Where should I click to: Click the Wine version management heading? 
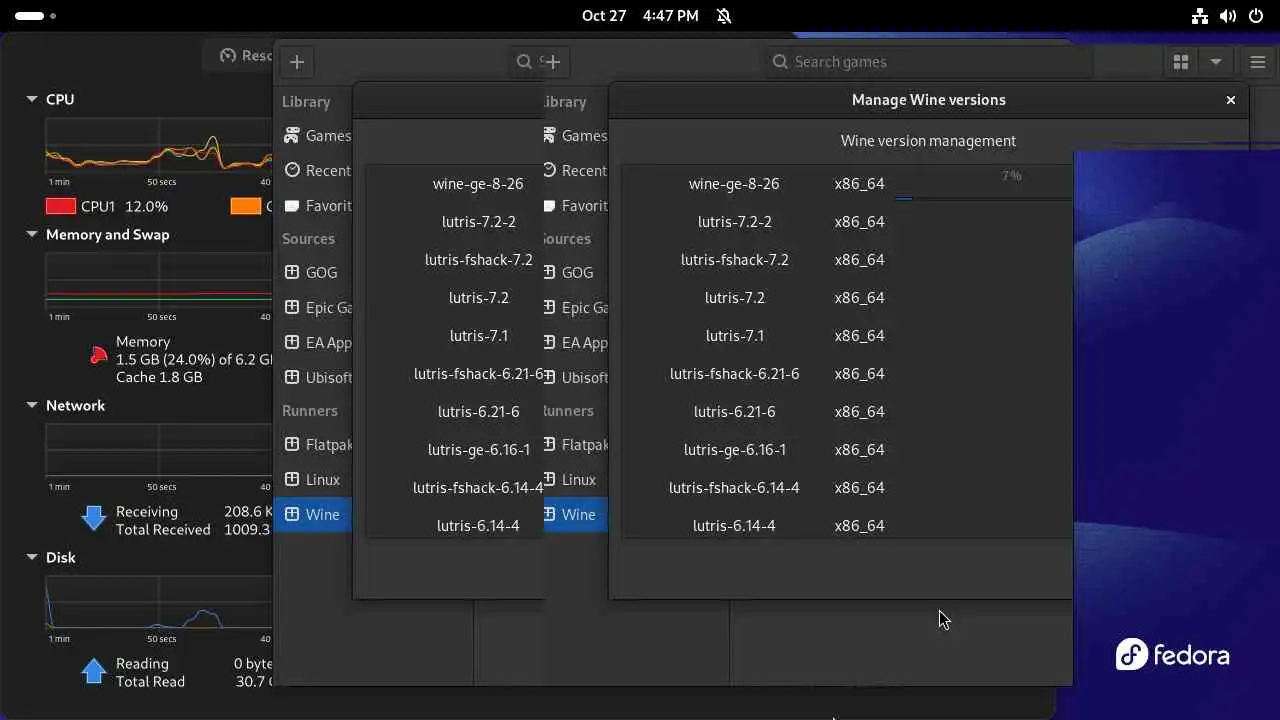point(928,141)
